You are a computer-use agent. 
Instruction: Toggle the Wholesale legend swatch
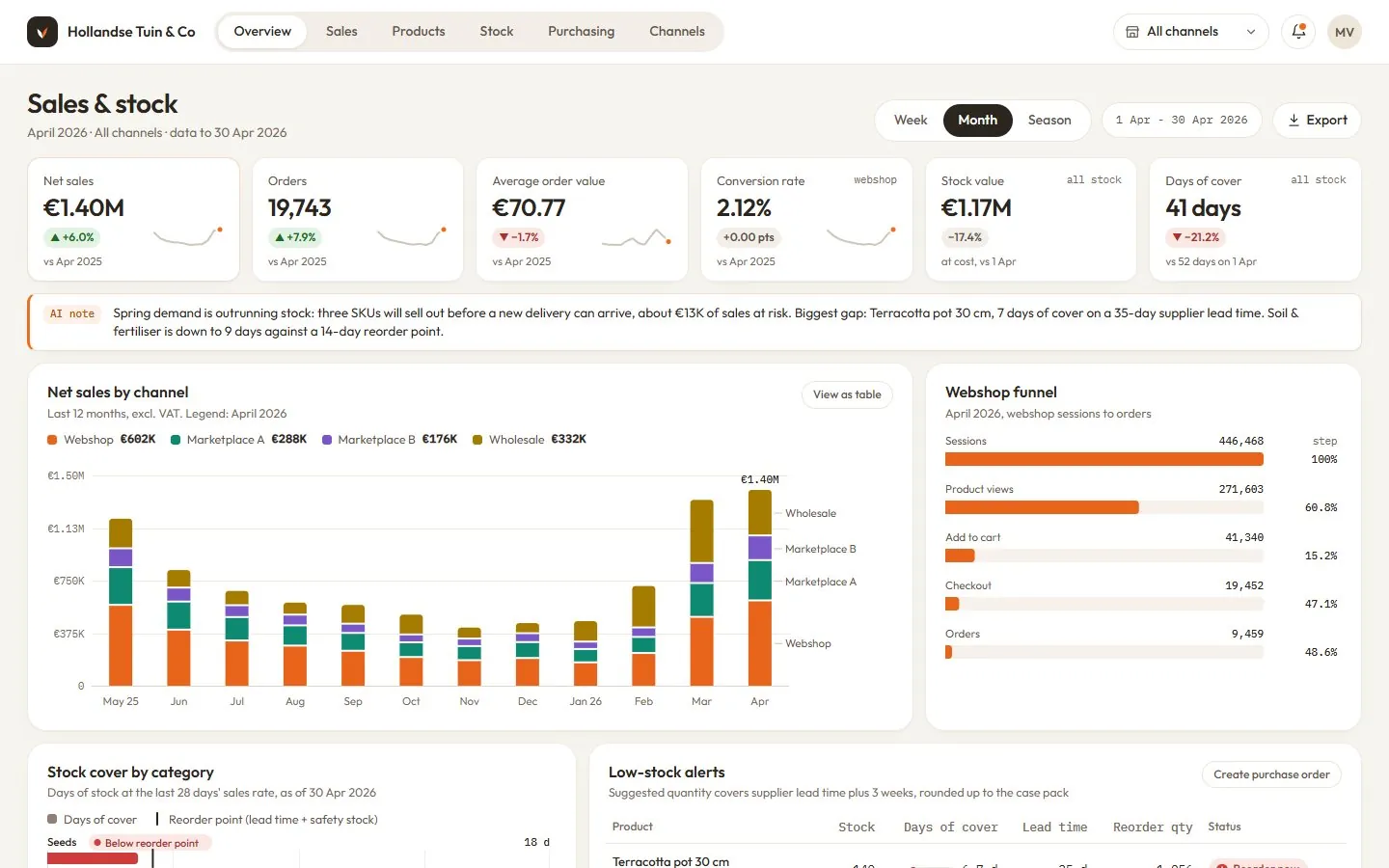pos(477,440)
